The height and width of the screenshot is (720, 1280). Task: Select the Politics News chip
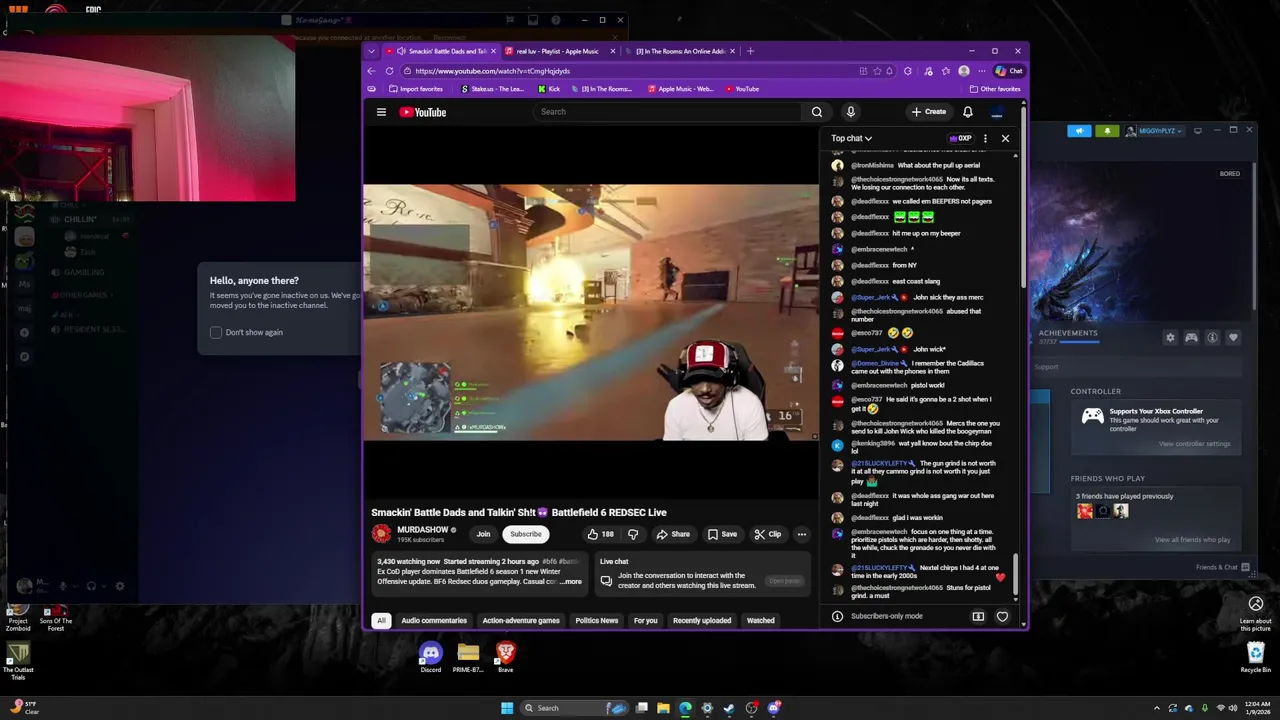(x=597, y=621)
